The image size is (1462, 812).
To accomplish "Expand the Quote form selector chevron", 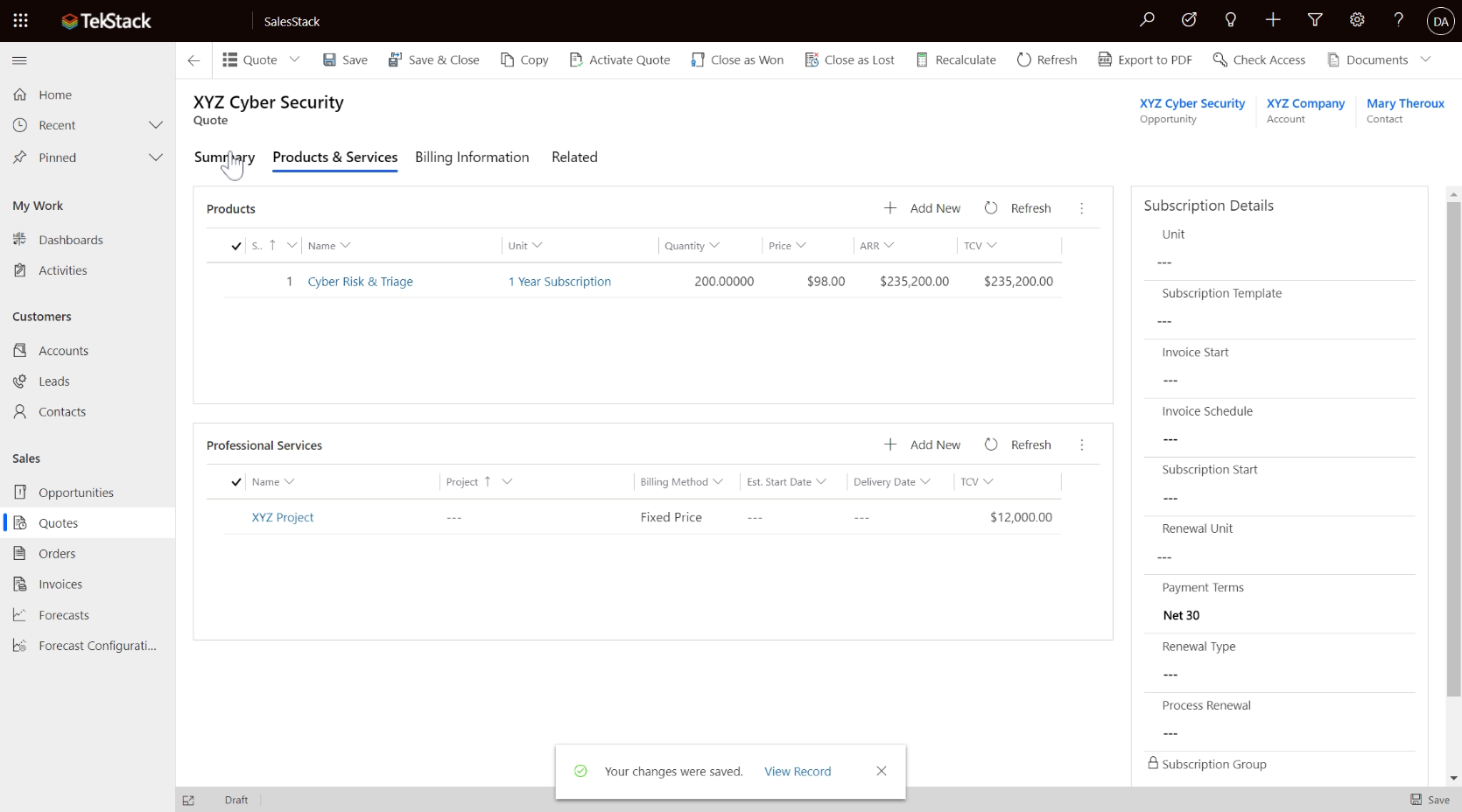I will 294,59.
